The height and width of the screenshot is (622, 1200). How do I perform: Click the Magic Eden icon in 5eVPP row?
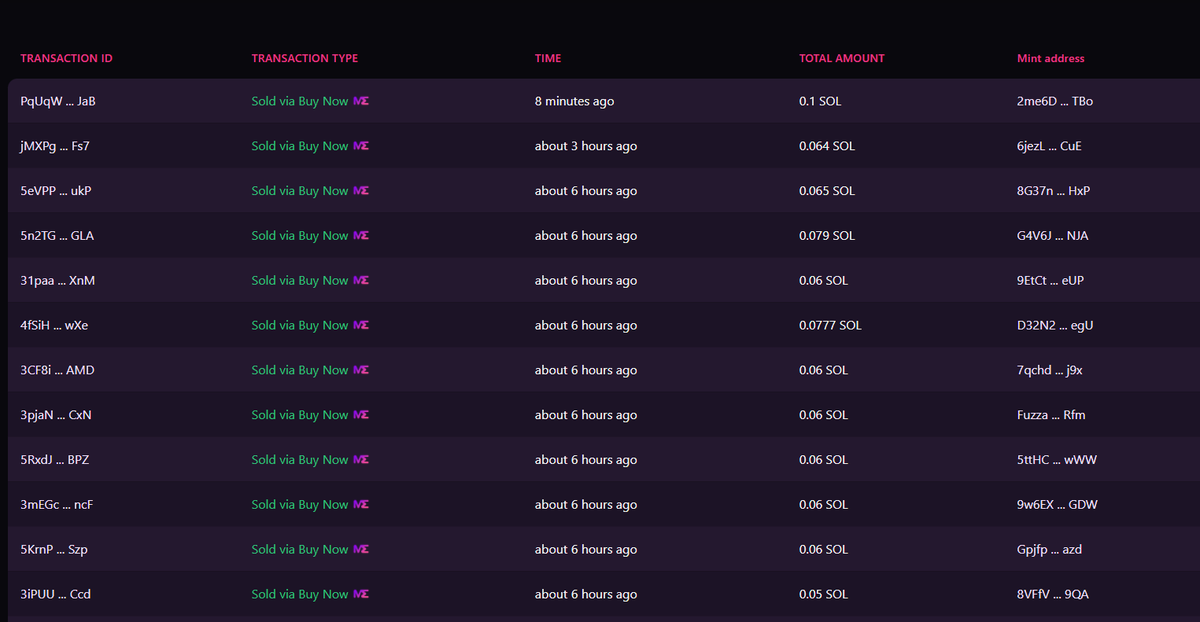click(361, 191)
